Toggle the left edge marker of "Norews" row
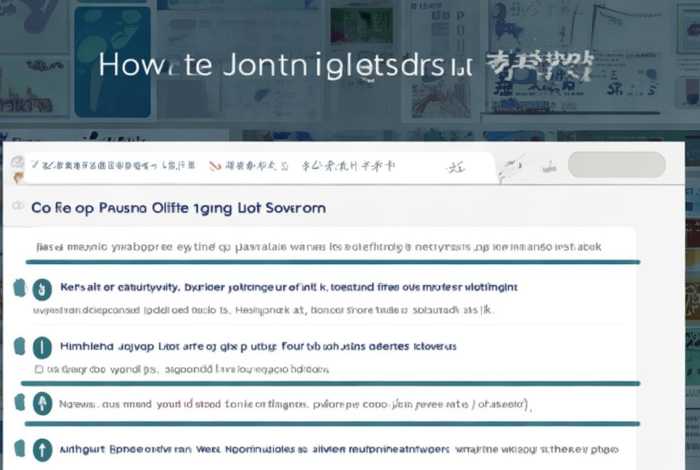Screen dimensions: 700x470 pos(18,404)
